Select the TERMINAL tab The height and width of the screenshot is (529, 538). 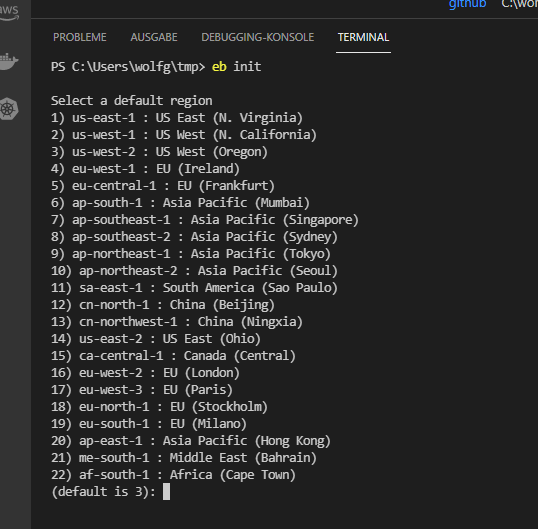coord(363,37)
